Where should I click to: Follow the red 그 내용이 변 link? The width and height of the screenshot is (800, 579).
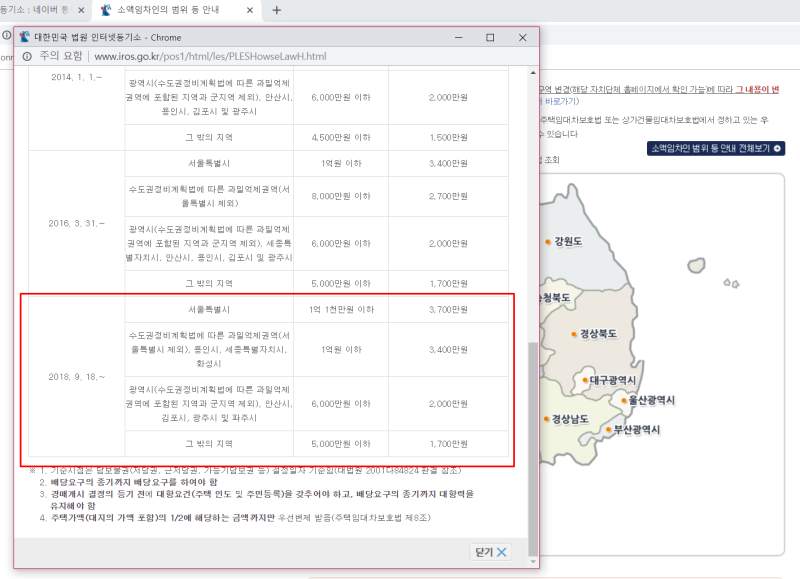coord(758,91)
